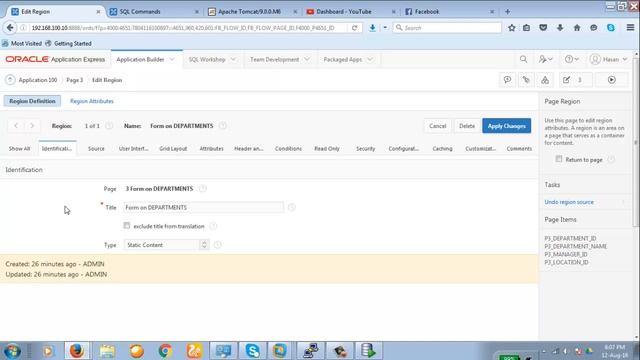Screen dimensions: 640x360
Task: Click the Delete button
Action: click(x=467, y=126)
